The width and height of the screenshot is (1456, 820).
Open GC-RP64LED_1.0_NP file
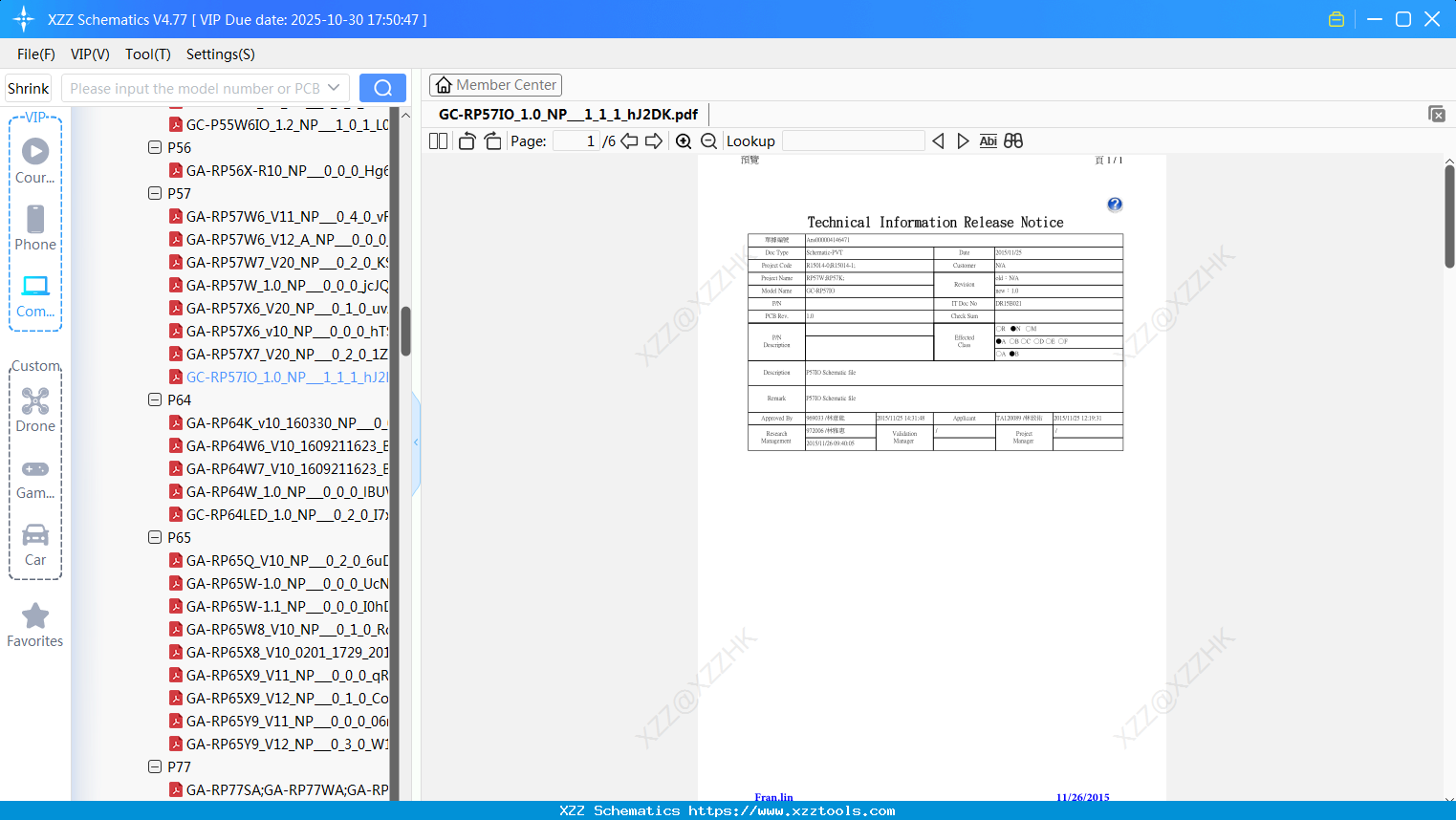278,515
